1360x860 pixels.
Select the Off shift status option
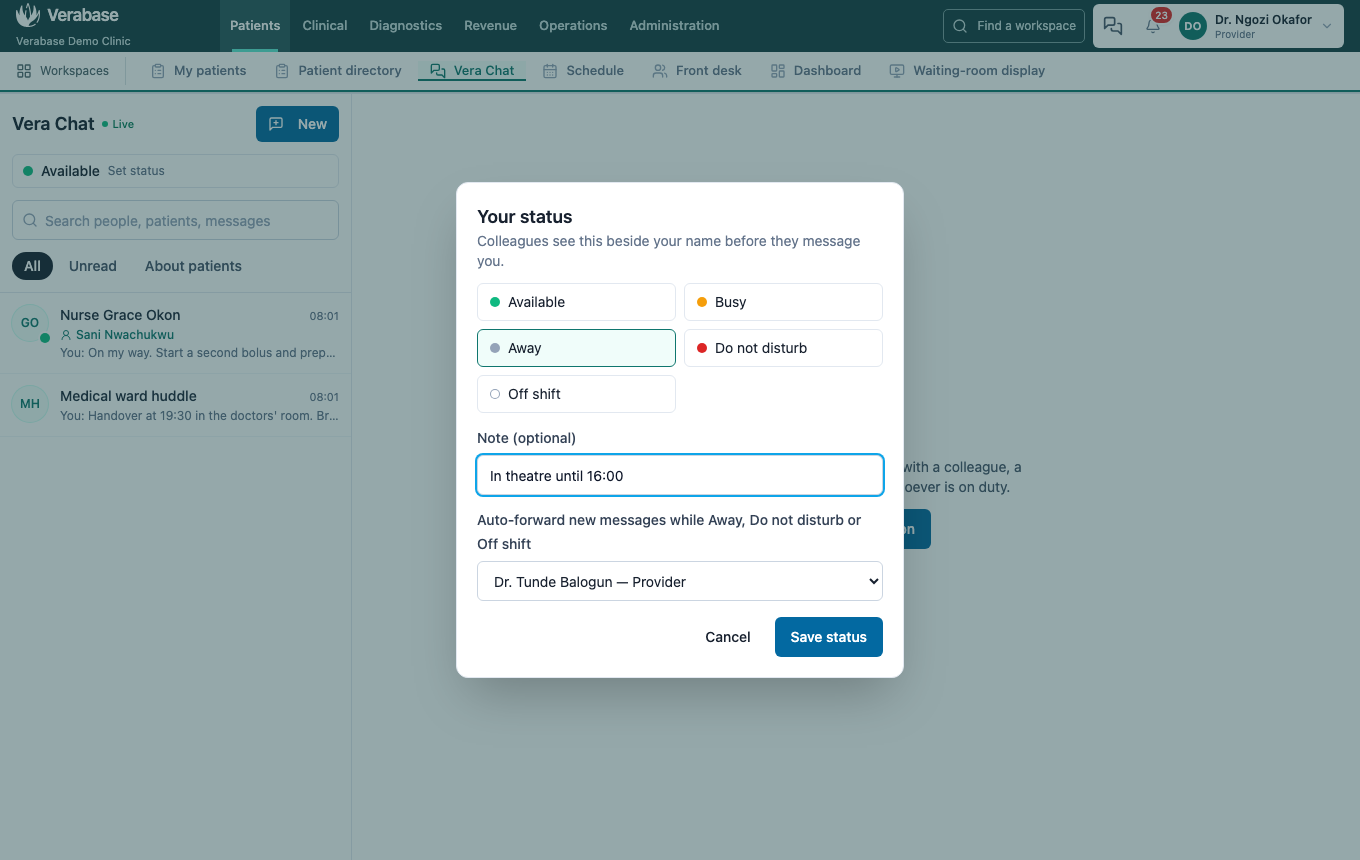(x=576, y=394)
